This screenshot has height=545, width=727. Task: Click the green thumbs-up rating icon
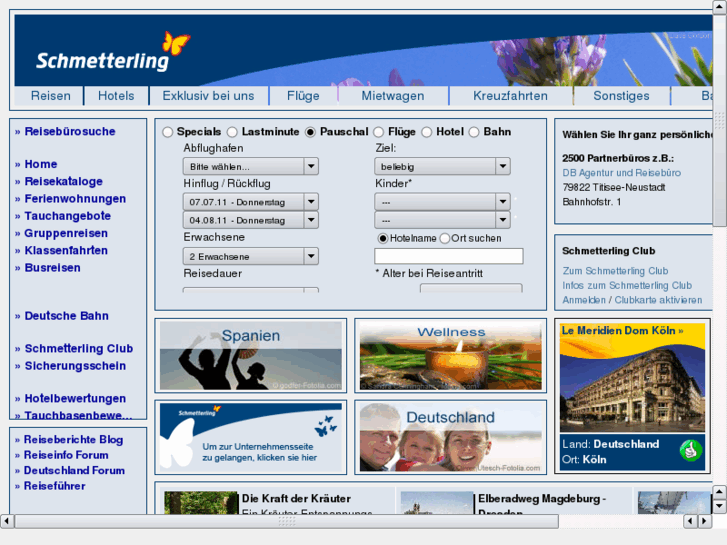click(x=691, y=450)
